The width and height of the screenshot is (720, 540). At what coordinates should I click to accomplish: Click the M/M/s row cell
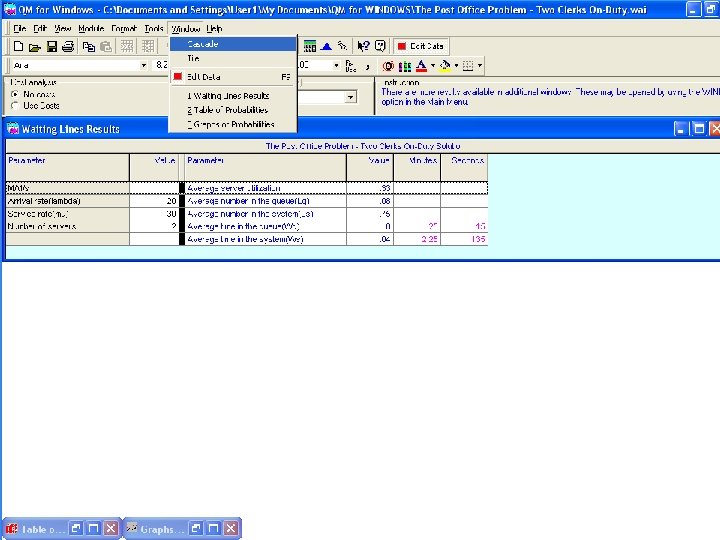point(68,188)
